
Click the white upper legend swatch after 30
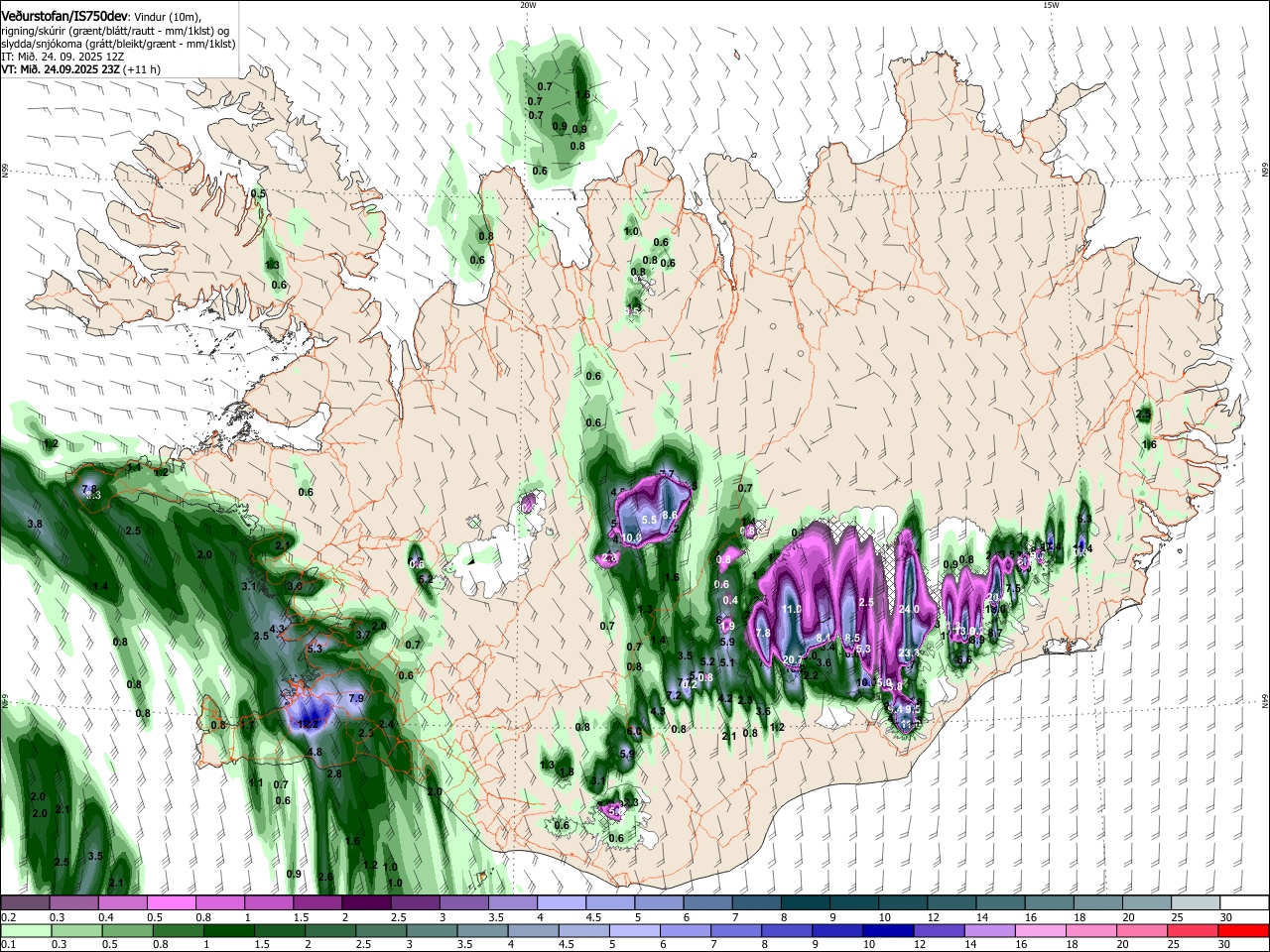click(x=1243, y=903)
